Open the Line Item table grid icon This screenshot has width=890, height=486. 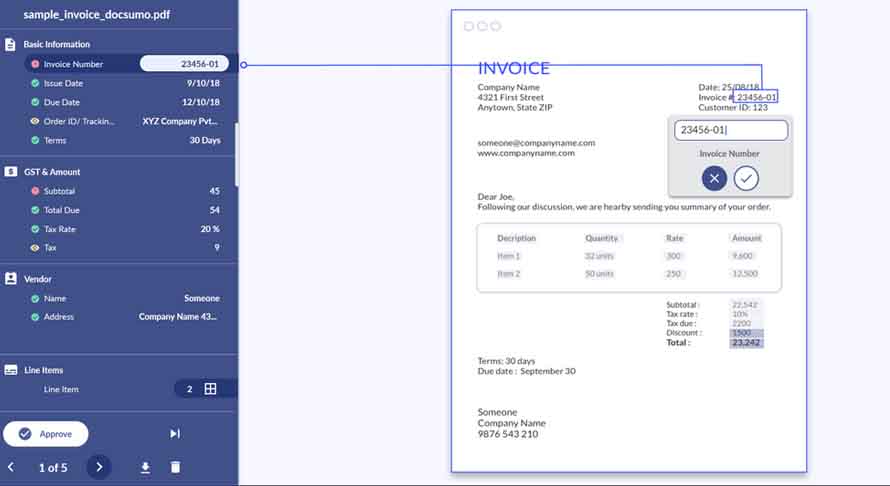pyautogui.click(x=210, y=389)
